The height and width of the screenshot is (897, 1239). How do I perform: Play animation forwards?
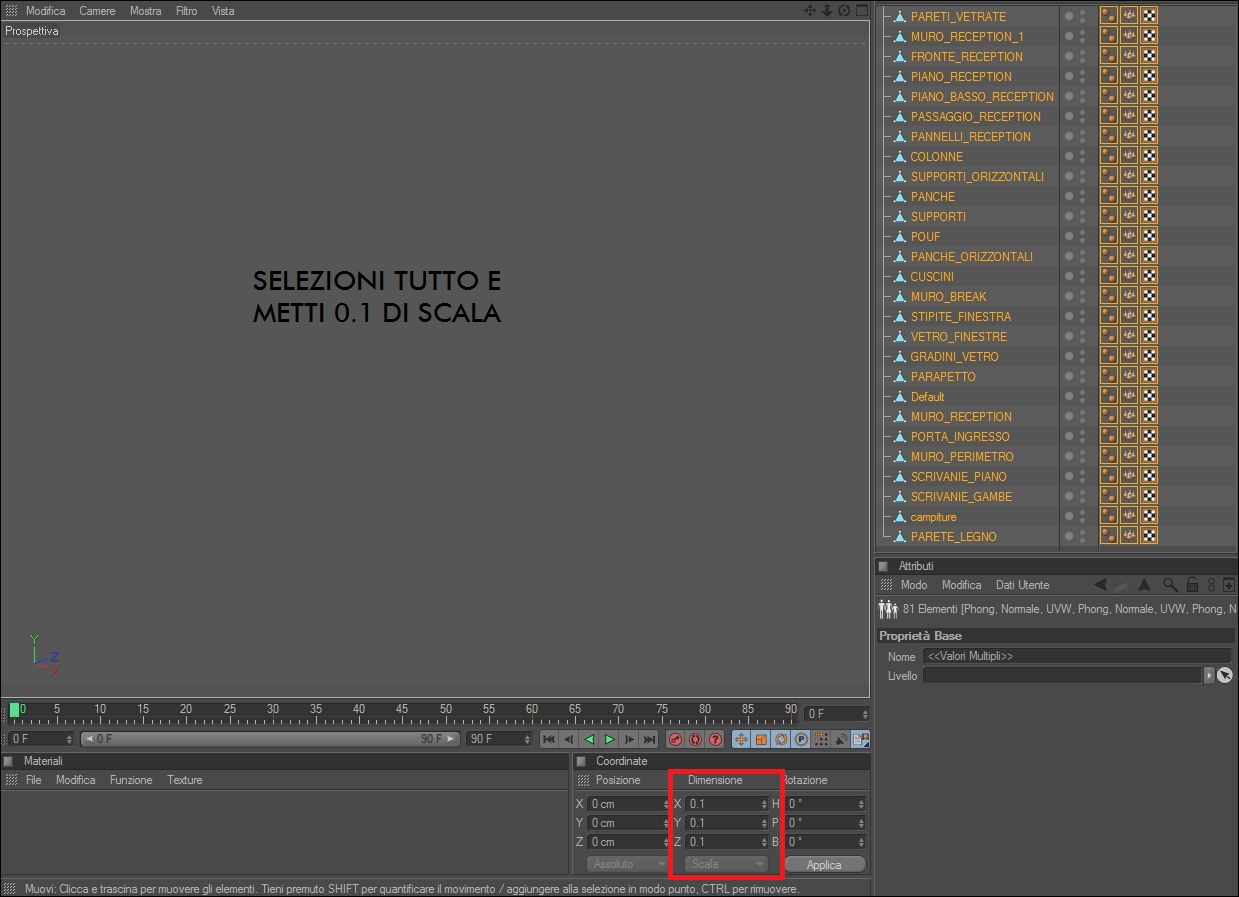tap(609, 739)
